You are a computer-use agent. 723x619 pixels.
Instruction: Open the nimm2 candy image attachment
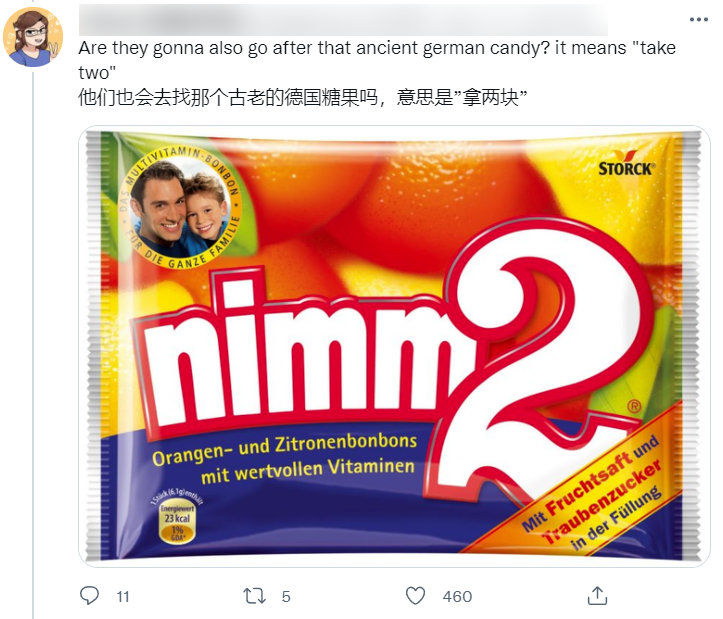[394, 346]
